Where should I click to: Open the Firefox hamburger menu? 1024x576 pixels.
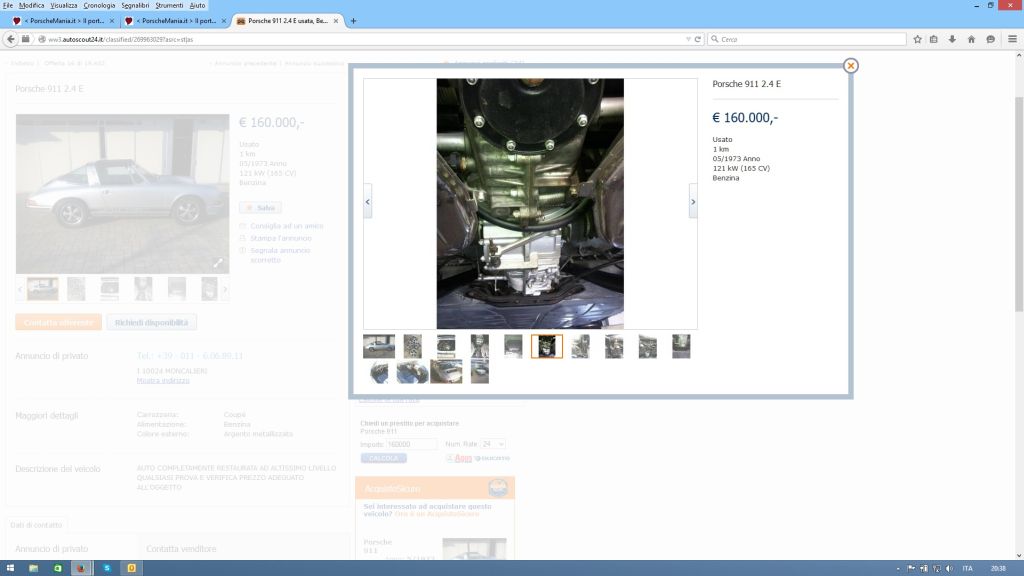coord(1012,39)
